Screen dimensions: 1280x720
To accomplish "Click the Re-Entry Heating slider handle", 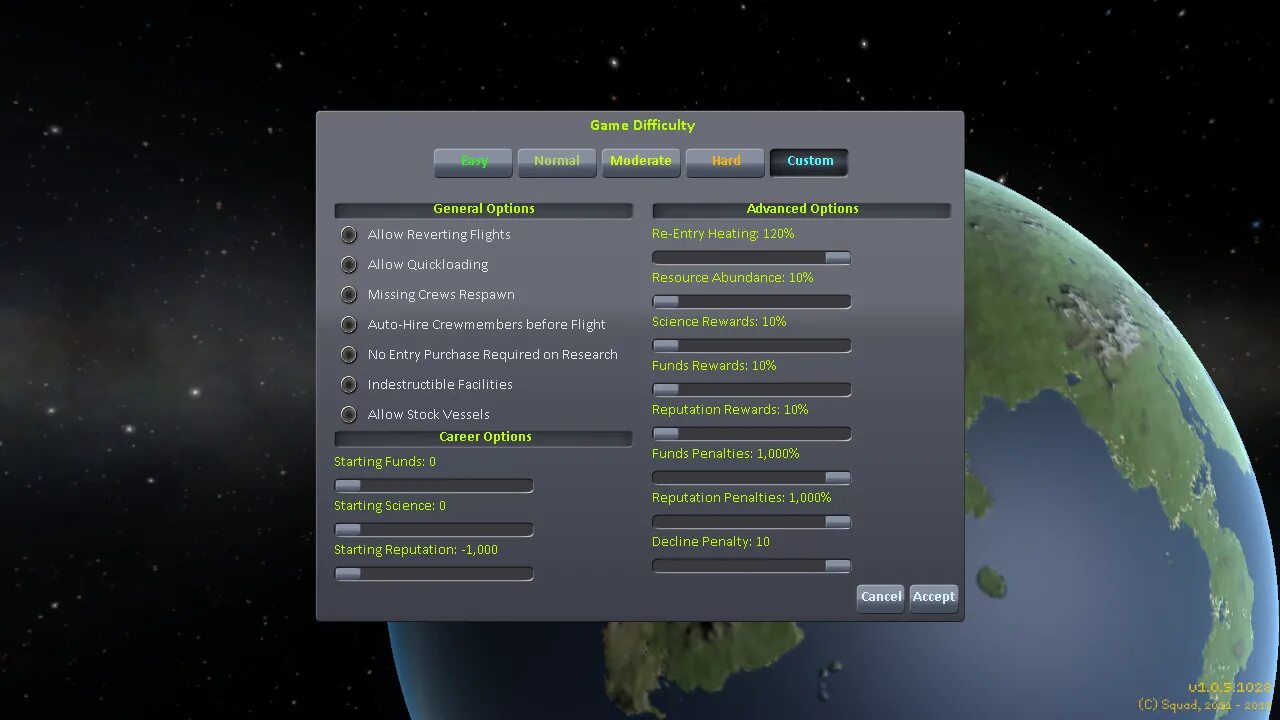I will 838,258.
